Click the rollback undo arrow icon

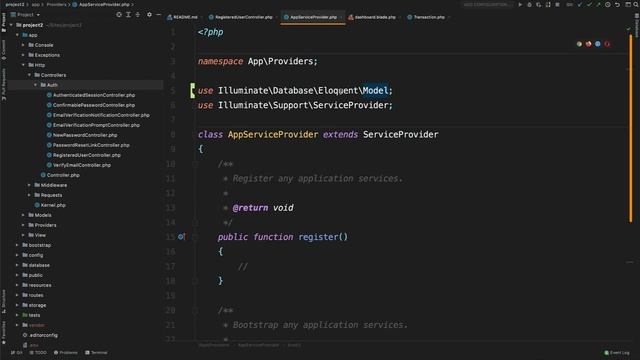[x=617, y=4]
